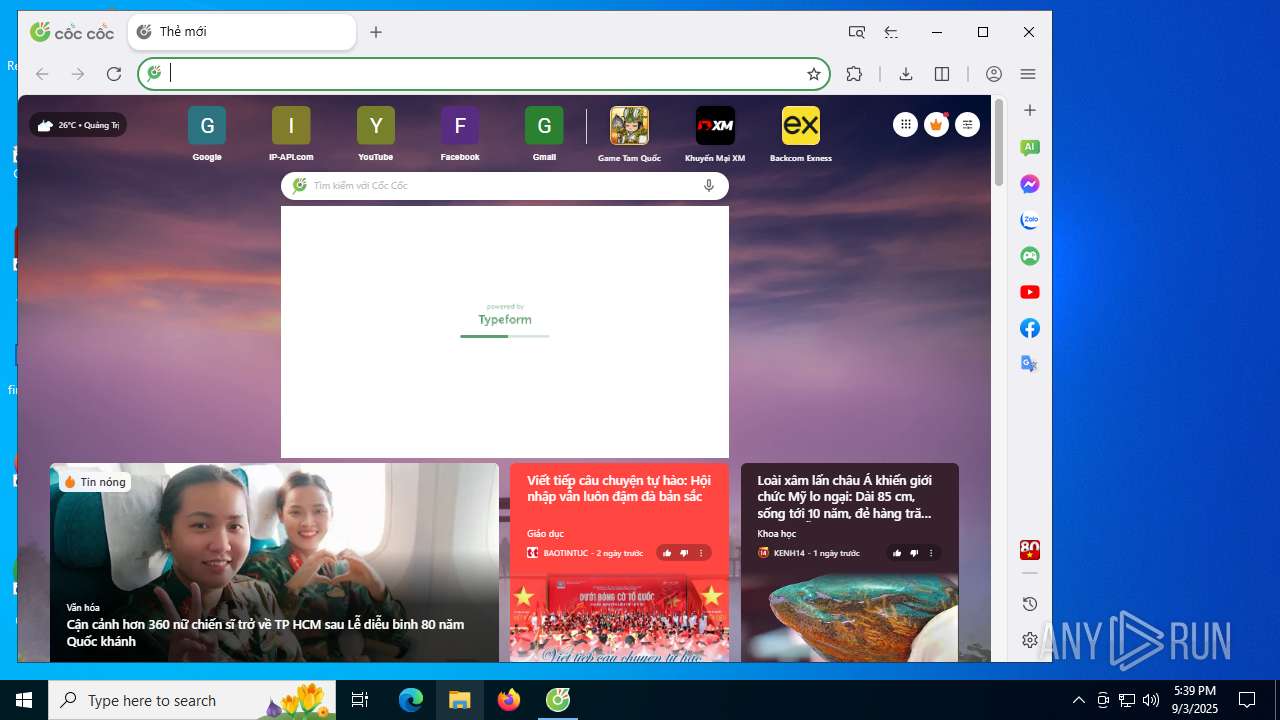The width and height of the screenshot is (1280, 720).
Task: Open the Google shortcut tile
Action: [207, 126]
